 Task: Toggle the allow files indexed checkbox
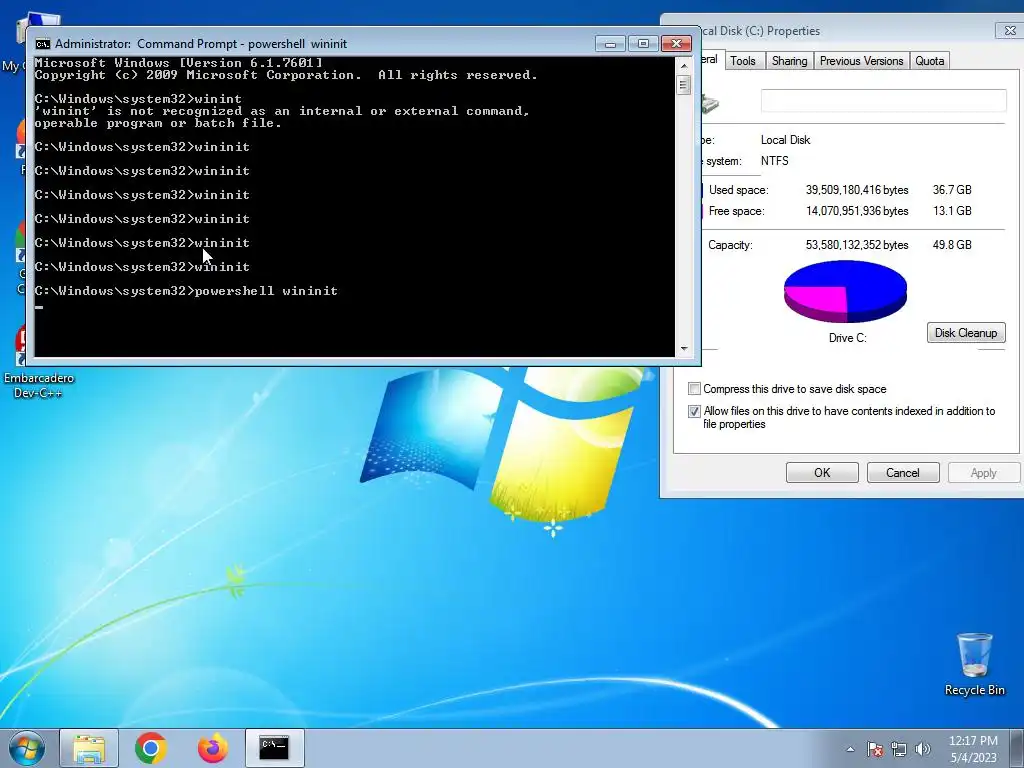coord(694,411)
